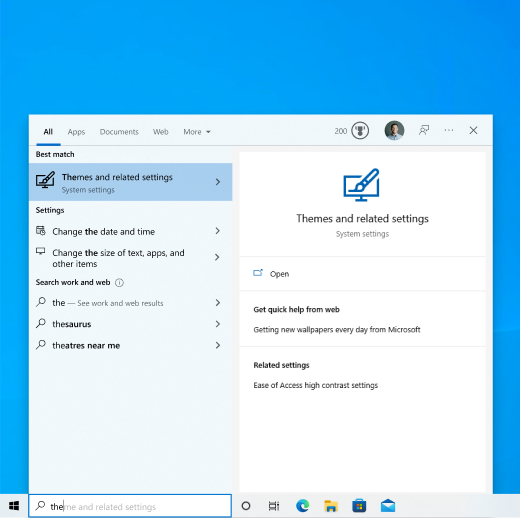Viewport: 520px width, 518px height.
Task: Click the Themes icon in Best match
Action: coord(45,180)
